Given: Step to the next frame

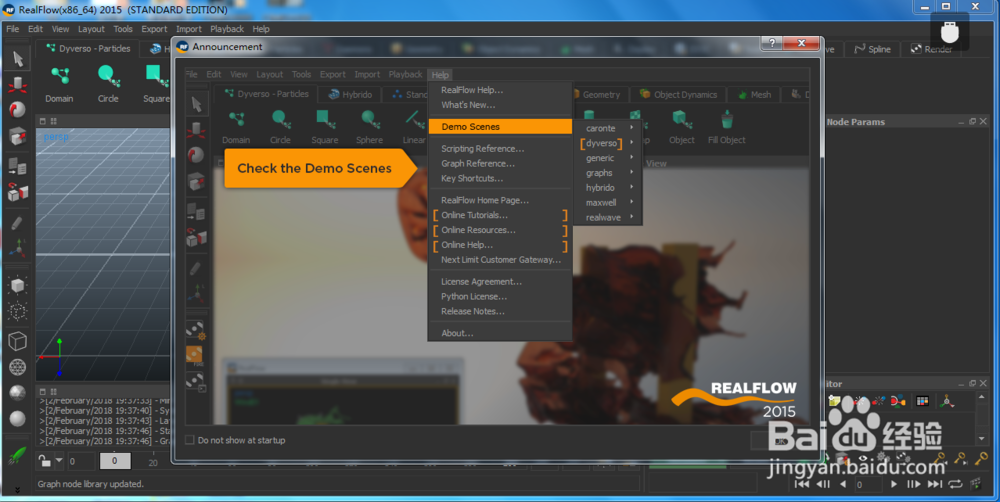Looking at the screenshot, I should click(x=913, y=484).
